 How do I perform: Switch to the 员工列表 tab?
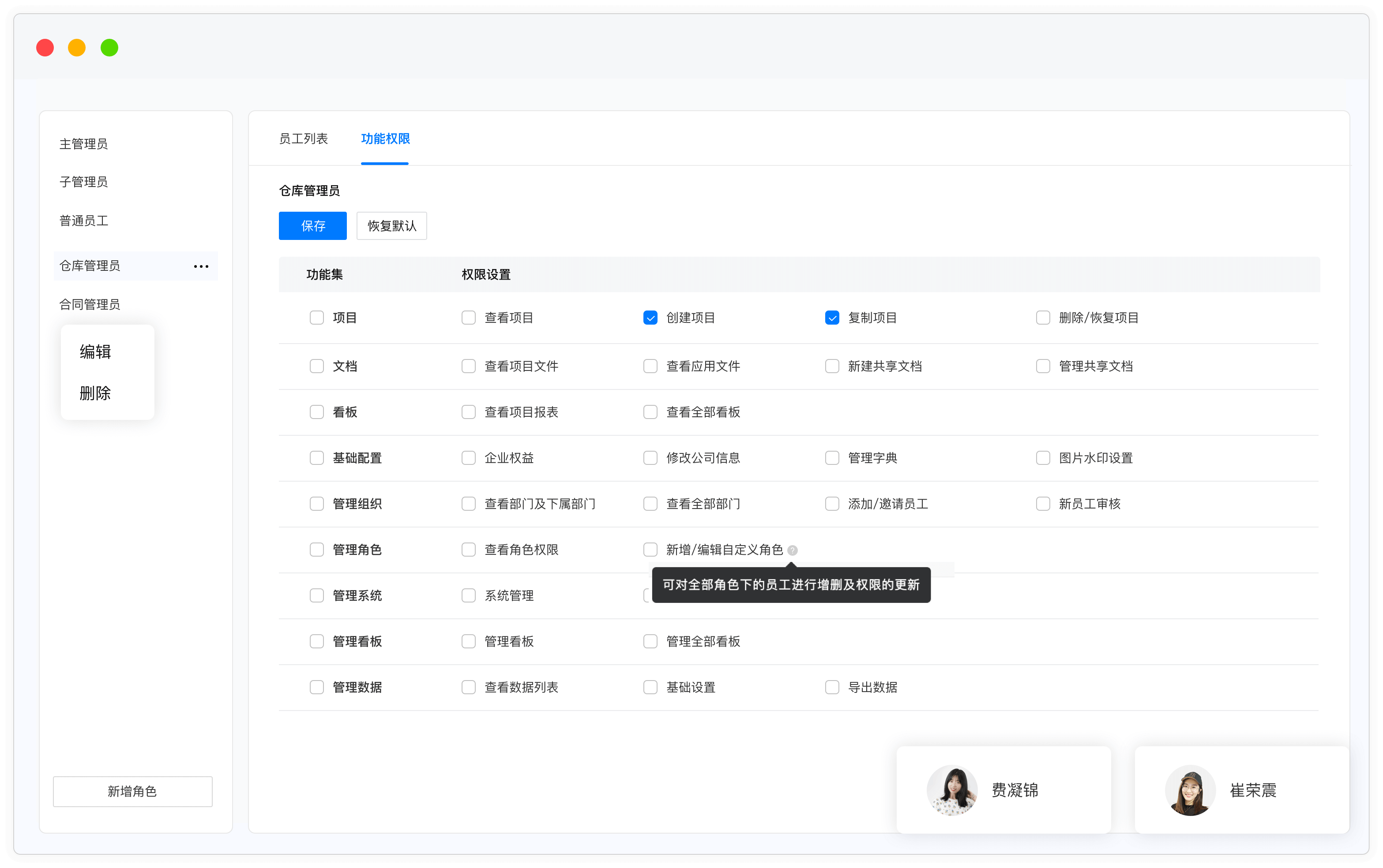[303, 138]
